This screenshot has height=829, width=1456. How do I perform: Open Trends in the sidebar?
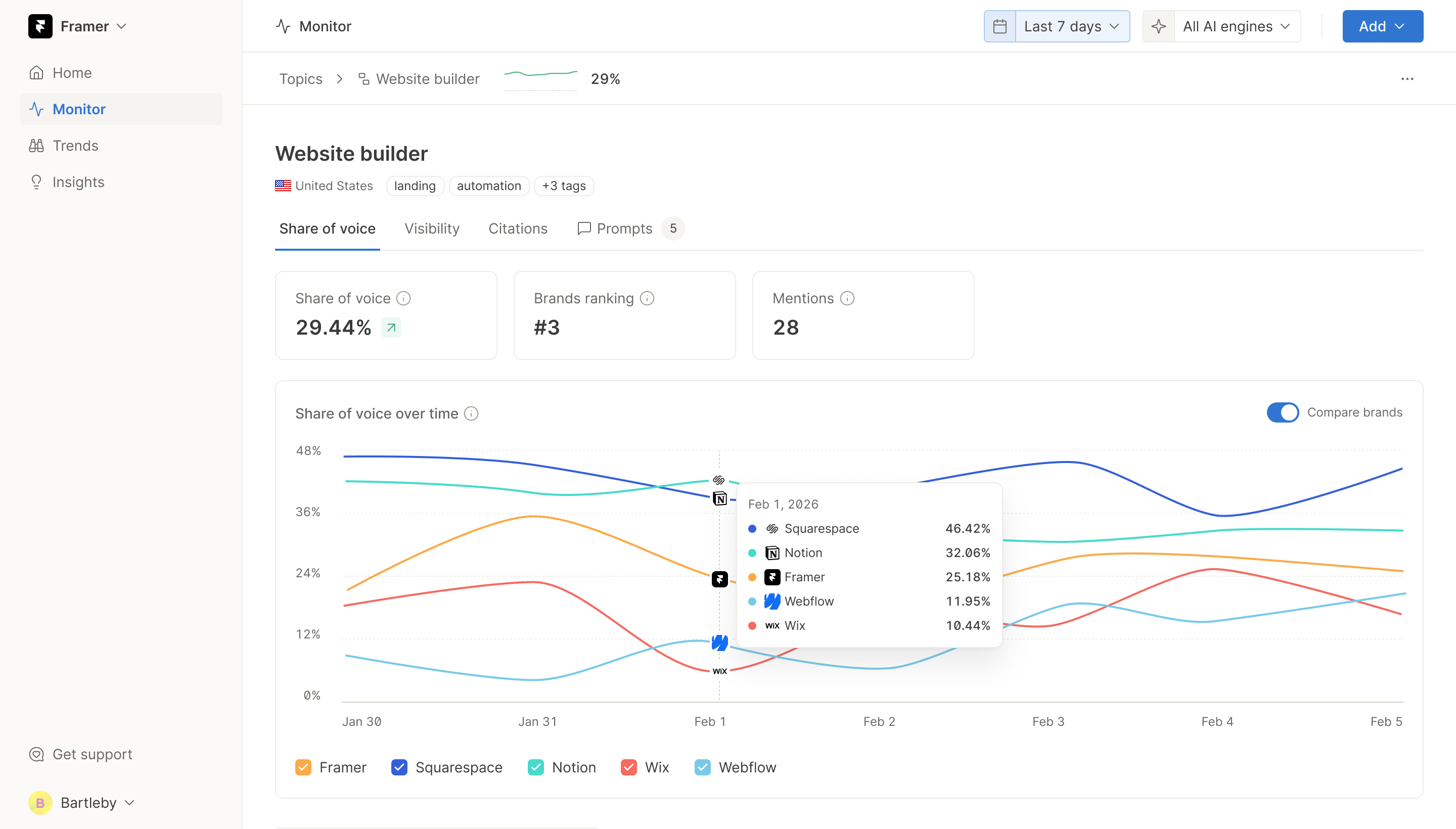pyautogui.click(x=75, y=145)
